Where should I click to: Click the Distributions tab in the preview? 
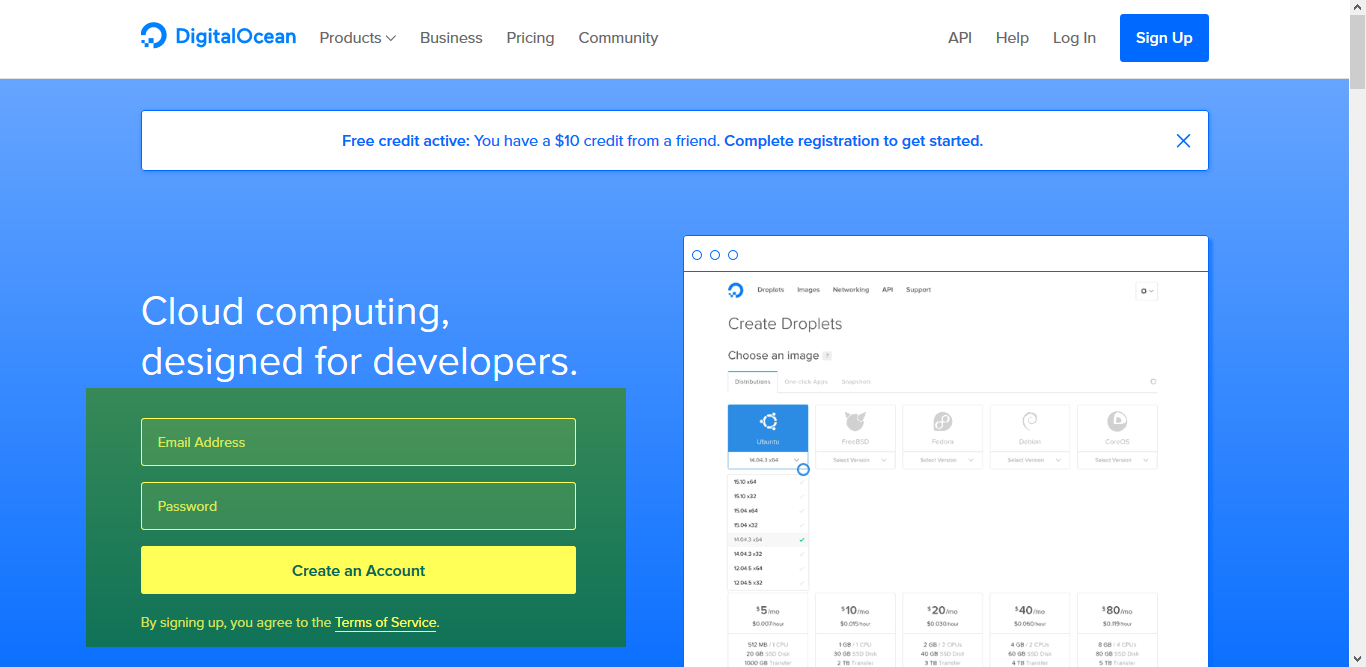753,382
